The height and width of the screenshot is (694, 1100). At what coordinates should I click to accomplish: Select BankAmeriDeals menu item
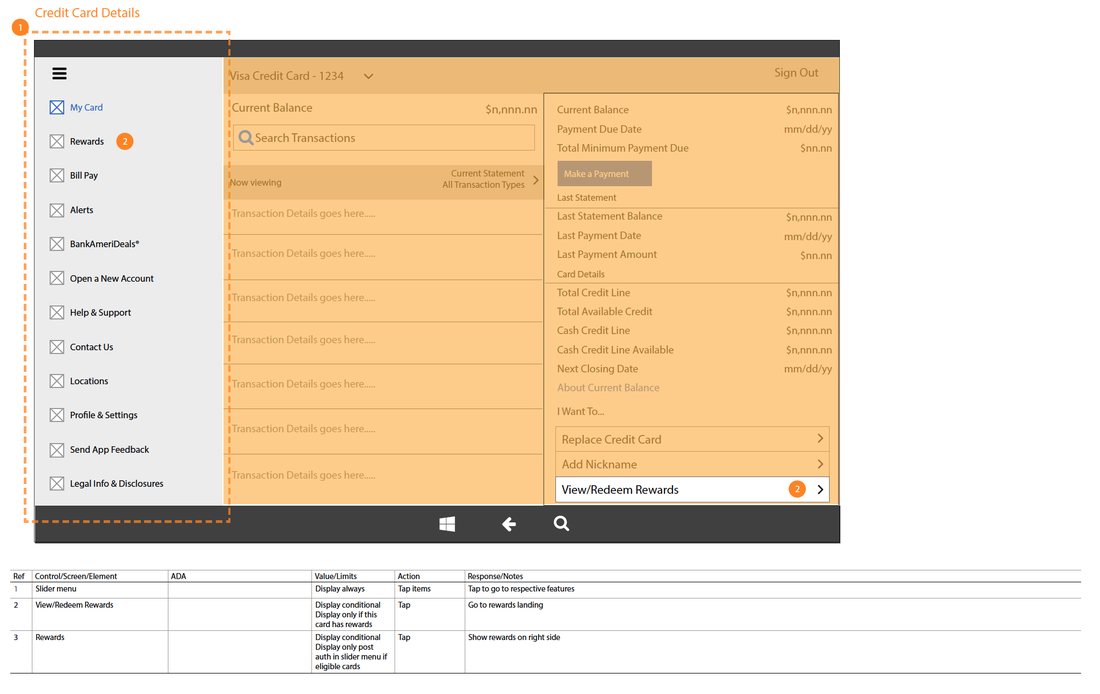pyautogui.click(x=105, y=244)
